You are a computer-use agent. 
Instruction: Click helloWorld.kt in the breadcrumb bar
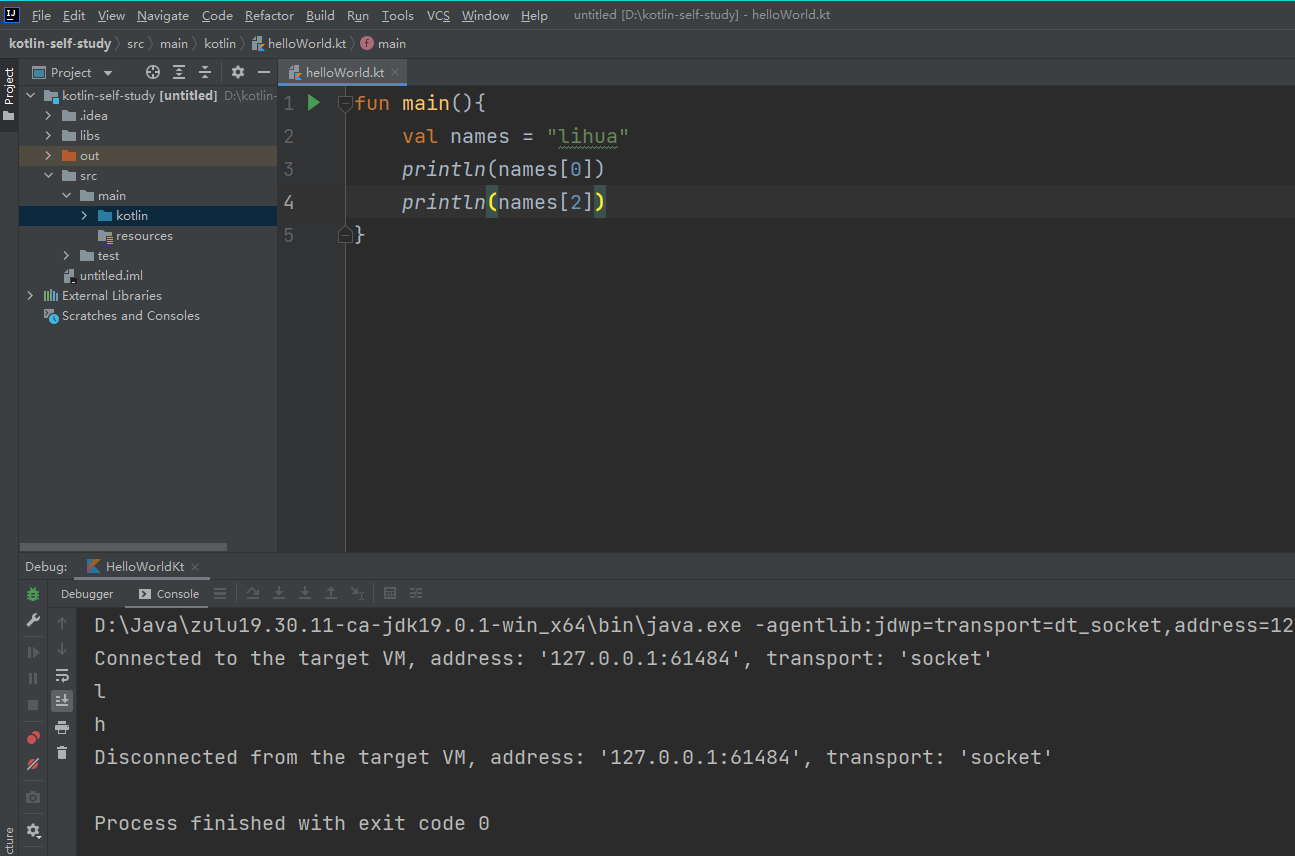click(299, 43)
